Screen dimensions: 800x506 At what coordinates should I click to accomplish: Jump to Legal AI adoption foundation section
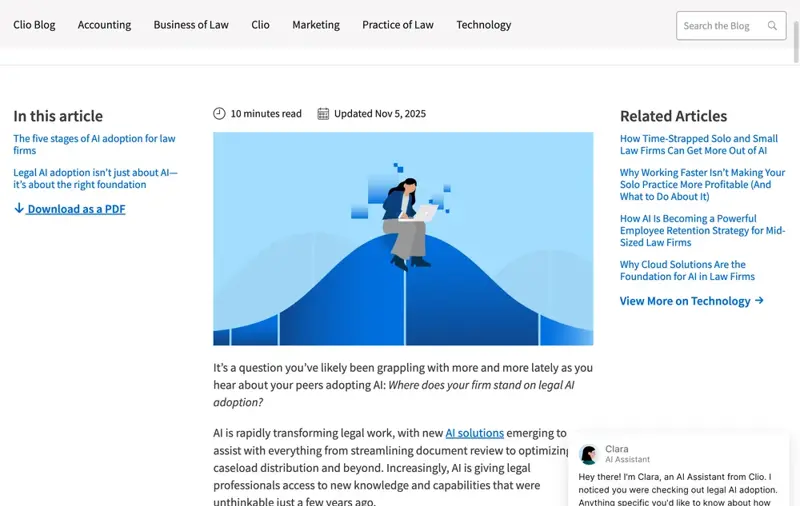[95, 179]
